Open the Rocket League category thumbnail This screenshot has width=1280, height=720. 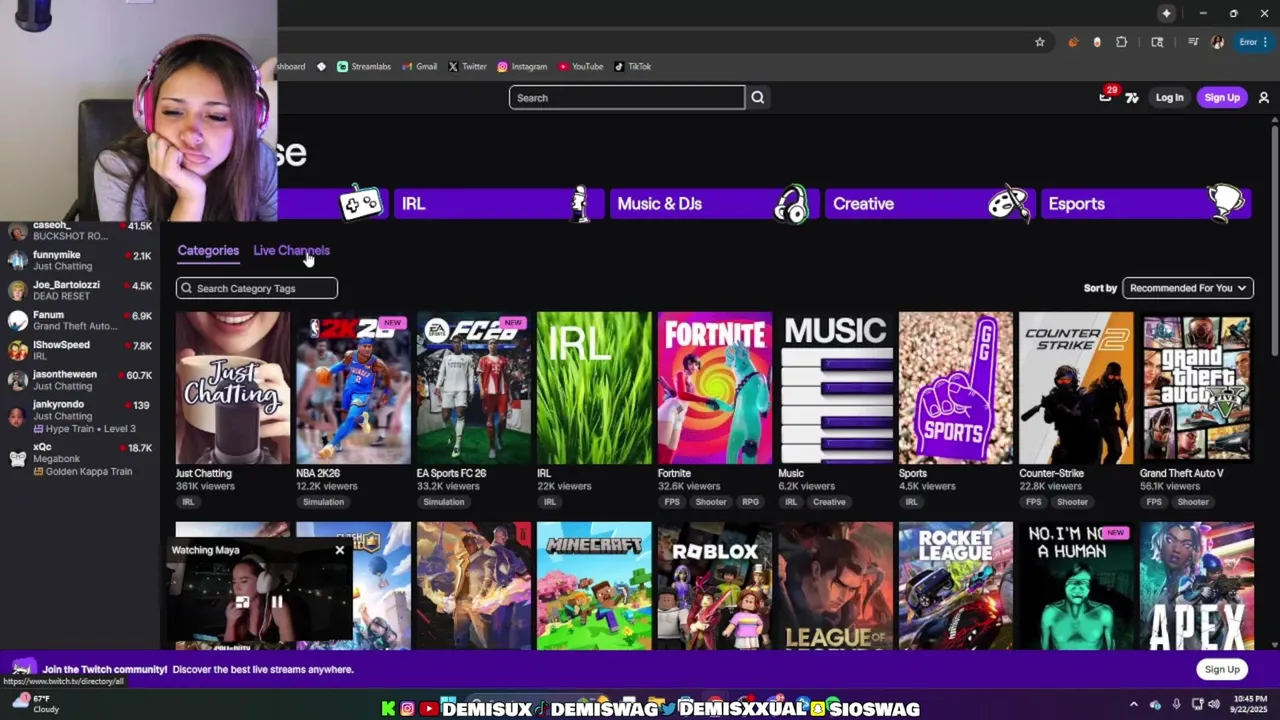(x=956, y=586)
